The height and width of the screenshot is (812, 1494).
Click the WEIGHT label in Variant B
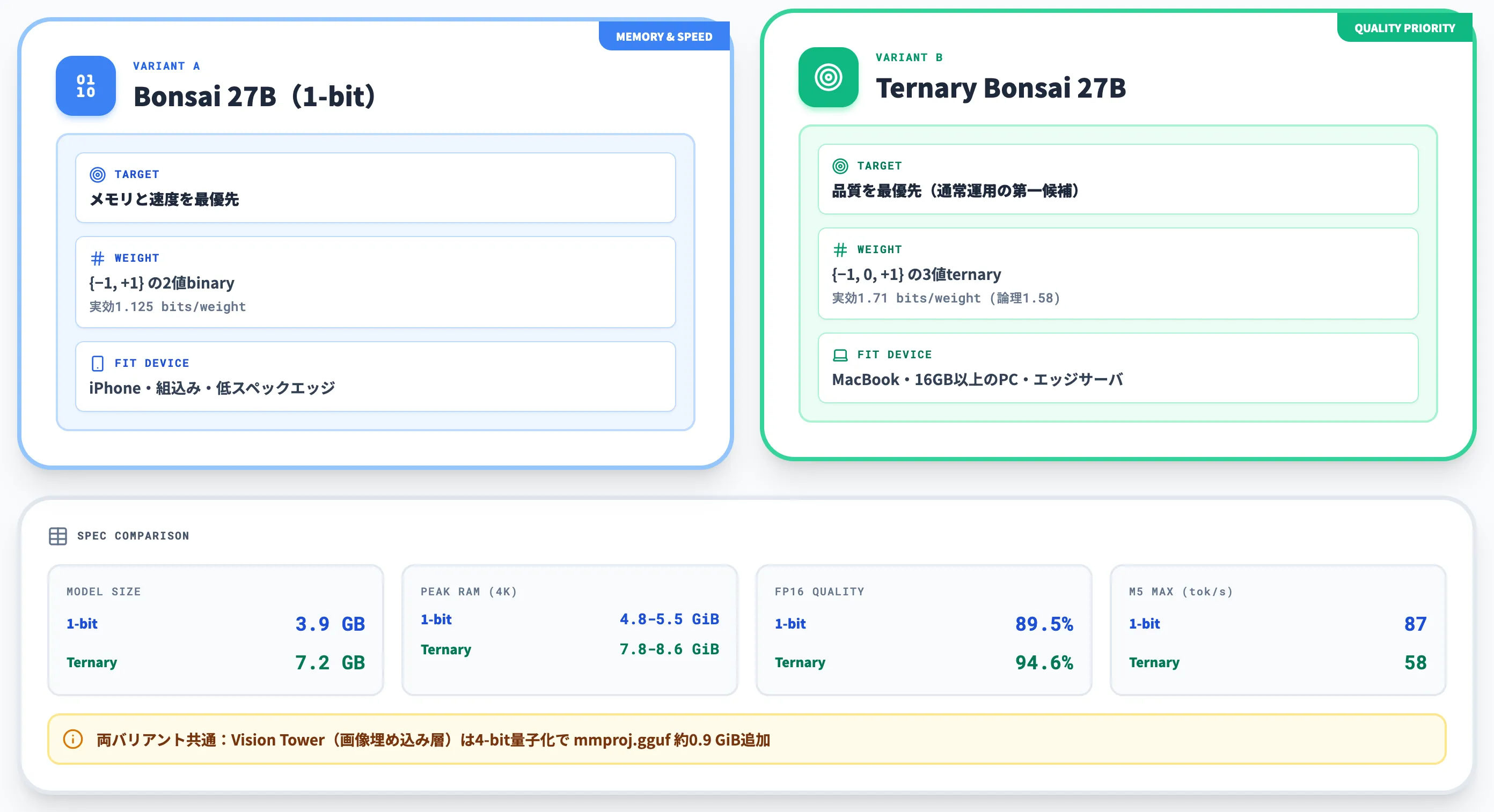click(879, 250)
